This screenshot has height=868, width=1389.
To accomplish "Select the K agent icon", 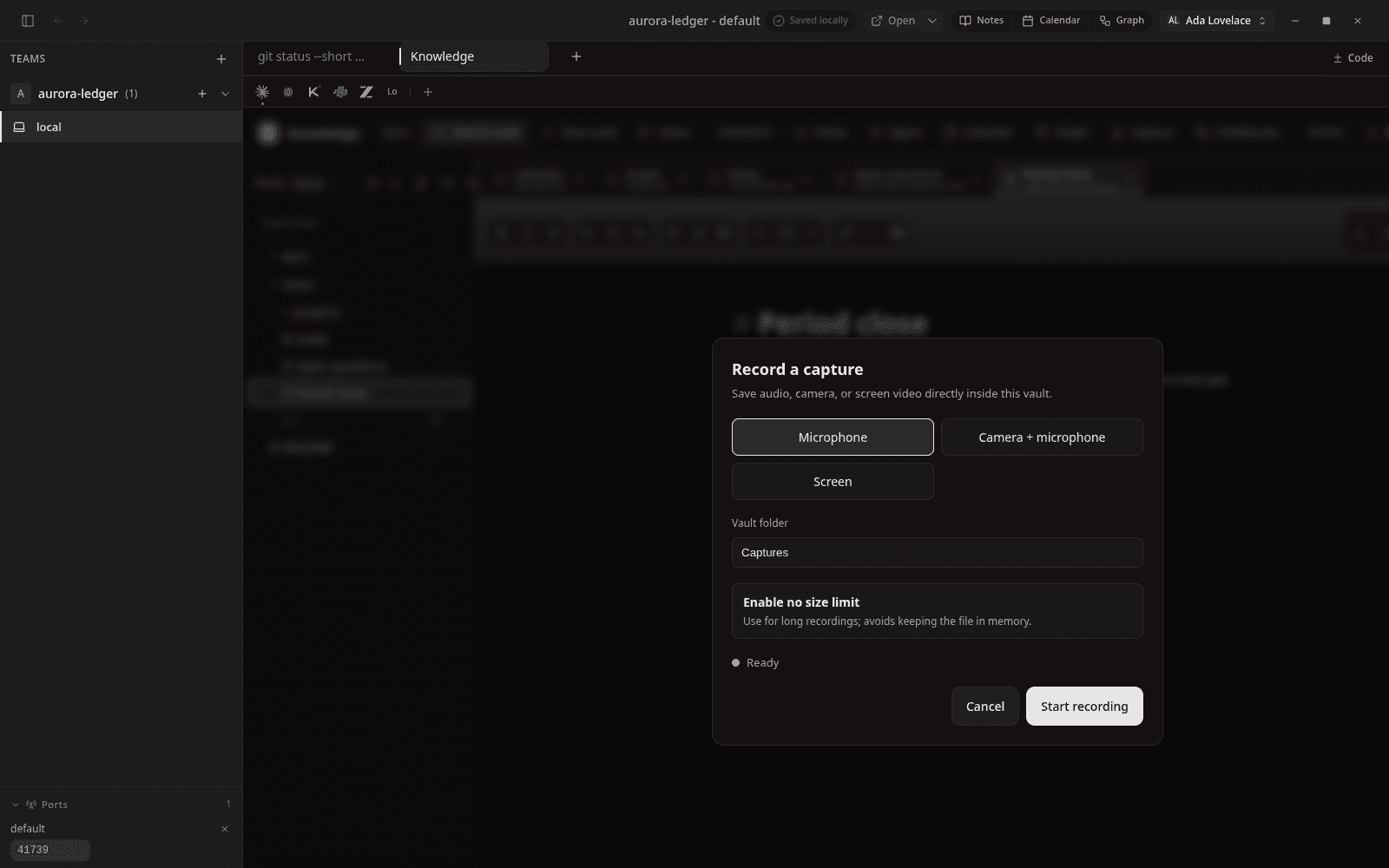I will (x=314, y=92).
